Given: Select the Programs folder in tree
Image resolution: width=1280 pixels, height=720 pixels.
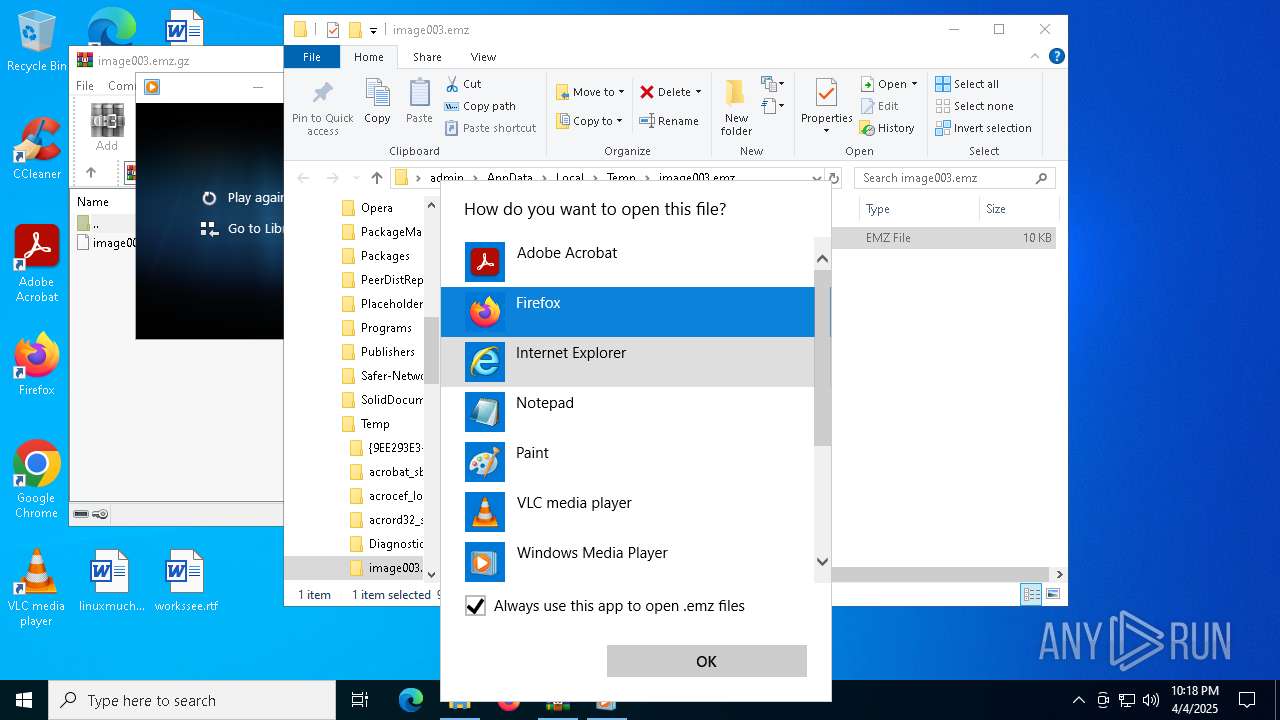Looking at the screenshot, I should pyautogui.click(x=386, y=328).
